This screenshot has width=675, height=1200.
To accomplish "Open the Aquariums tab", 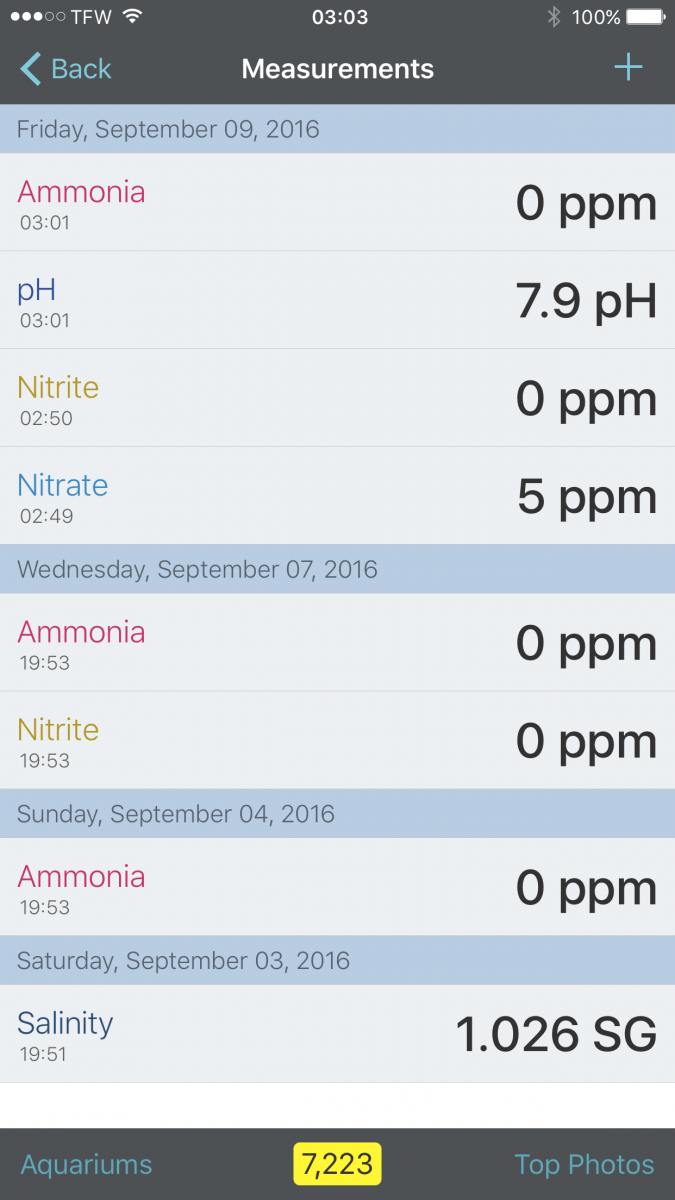I will 86,1164.
